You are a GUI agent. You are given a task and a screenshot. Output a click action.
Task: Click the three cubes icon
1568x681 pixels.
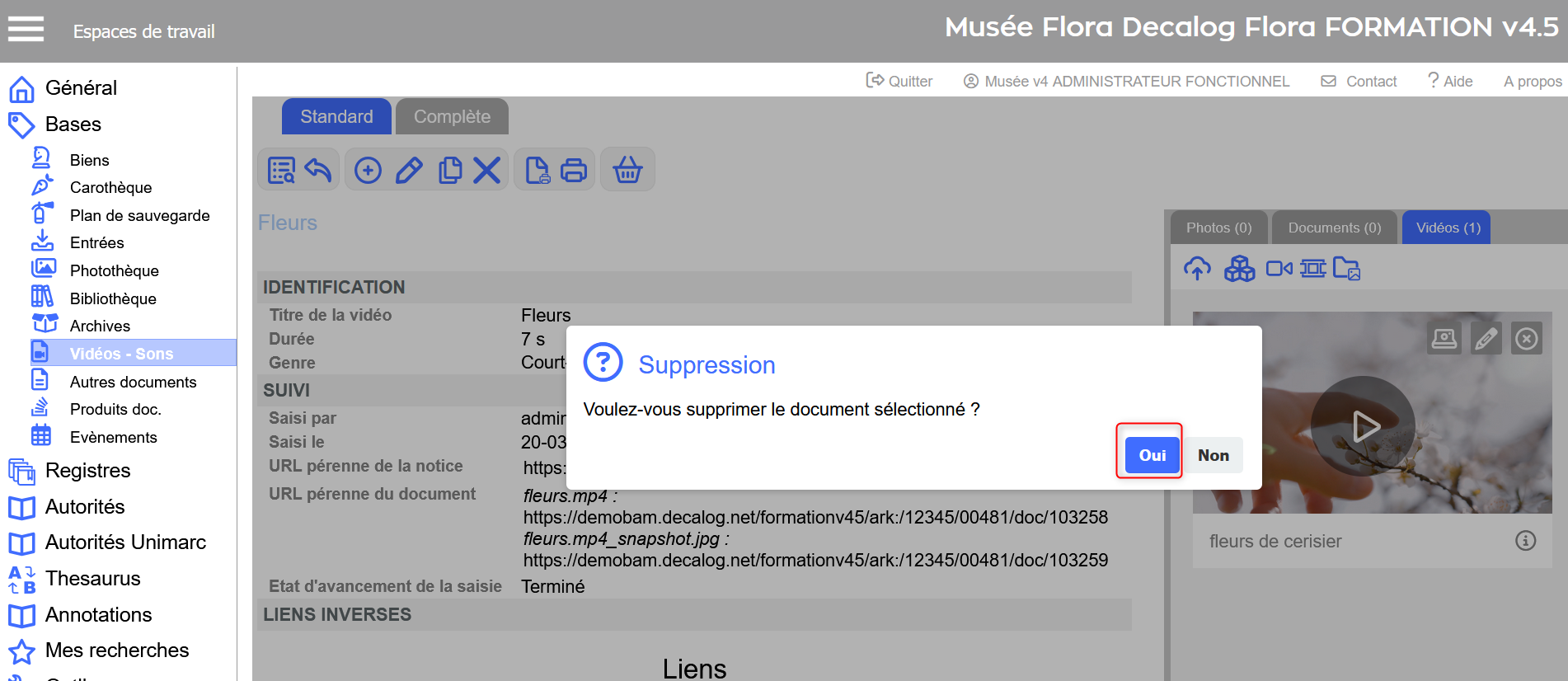[x=1239, y=269]
